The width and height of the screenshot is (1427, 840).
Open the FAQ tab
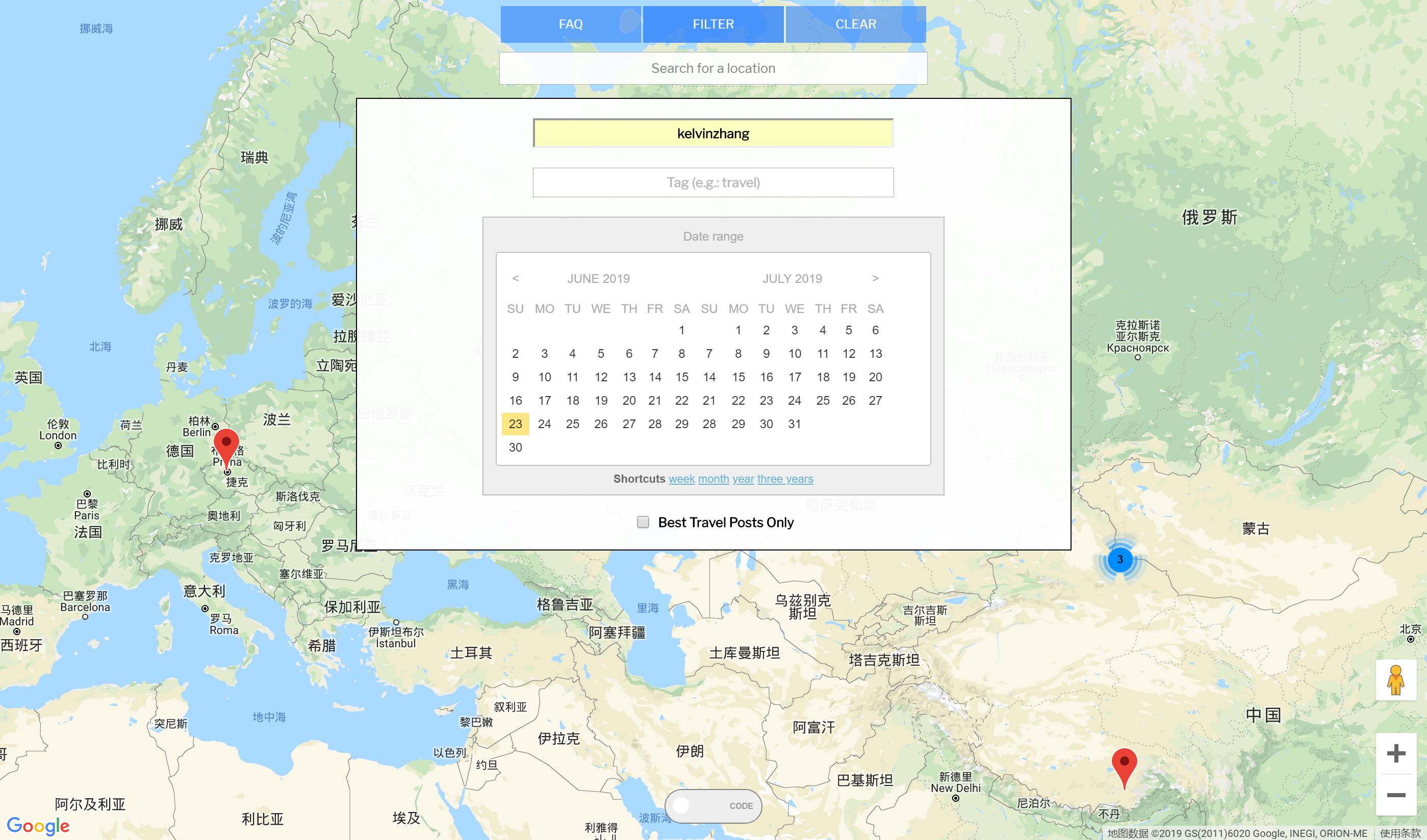coord(570,24)
